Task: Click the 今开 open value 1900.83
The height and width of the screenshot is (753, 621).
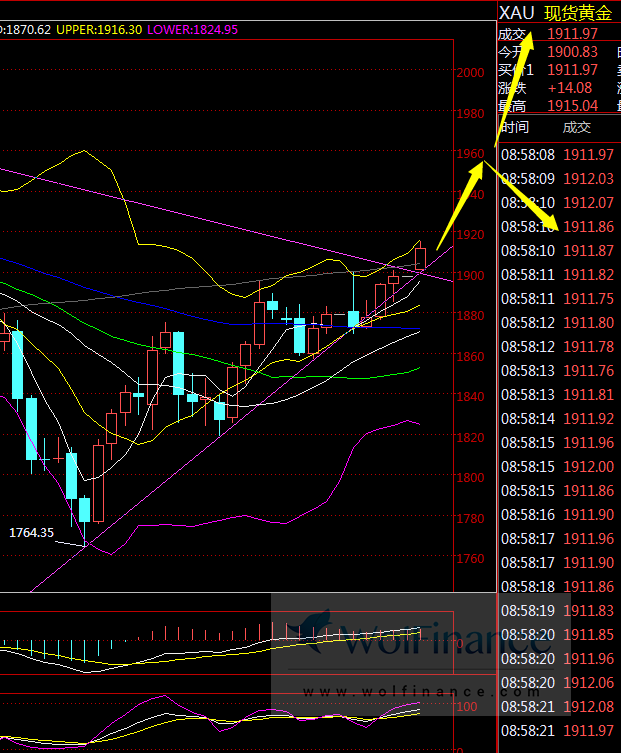Action: pos(572,52)
